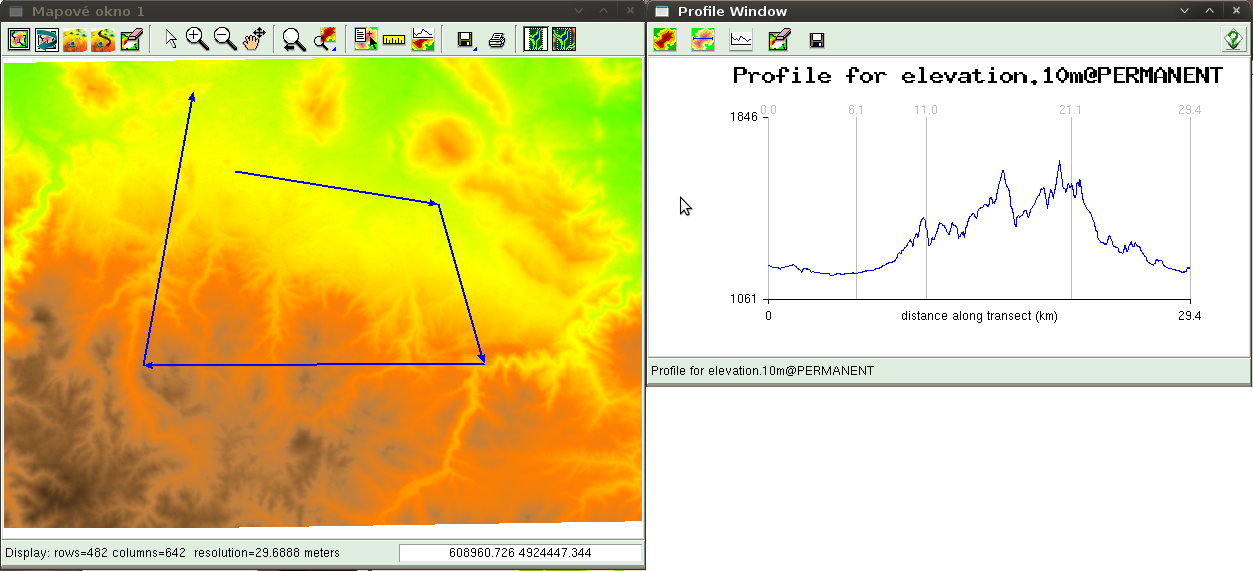Click the 'Display: rows=482 columns=642' status text
The height and width of the screenshot is (571, 1253).
(97, 553)
